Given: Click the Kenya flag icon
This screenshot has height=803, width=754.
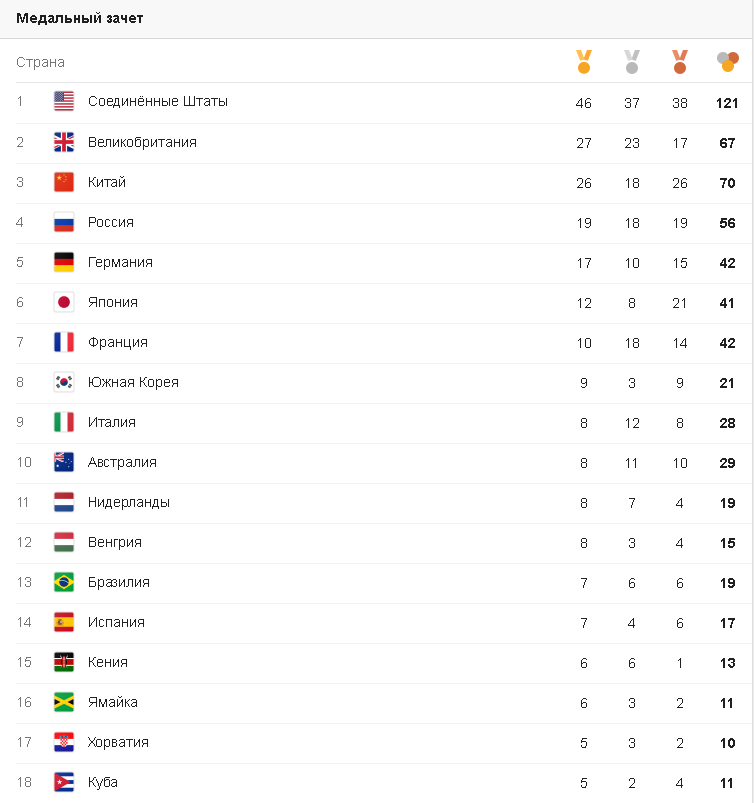Looking at the screenshot, I should [x=64, y=662].
